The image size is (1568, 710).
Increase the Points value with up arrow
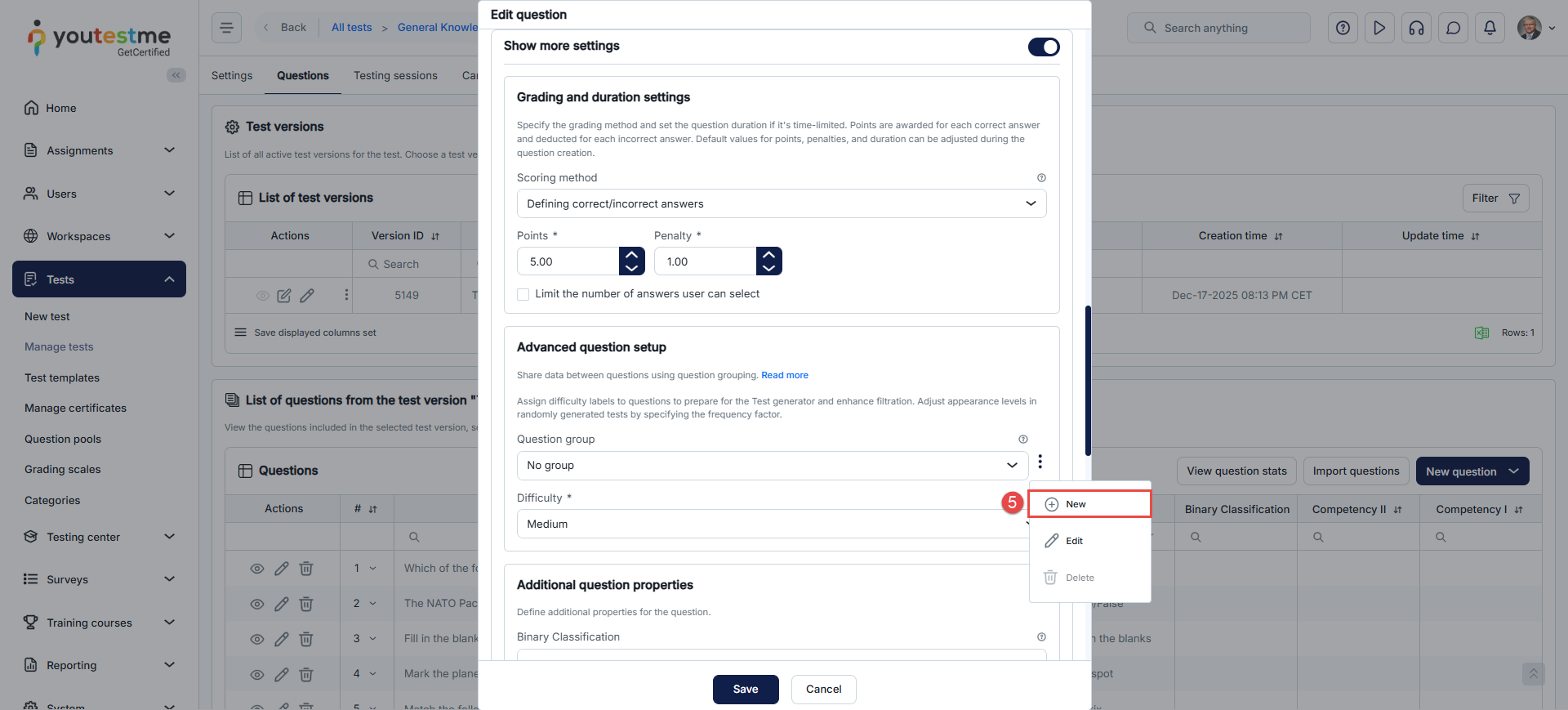pyautogui.click(x=631, y=255)
